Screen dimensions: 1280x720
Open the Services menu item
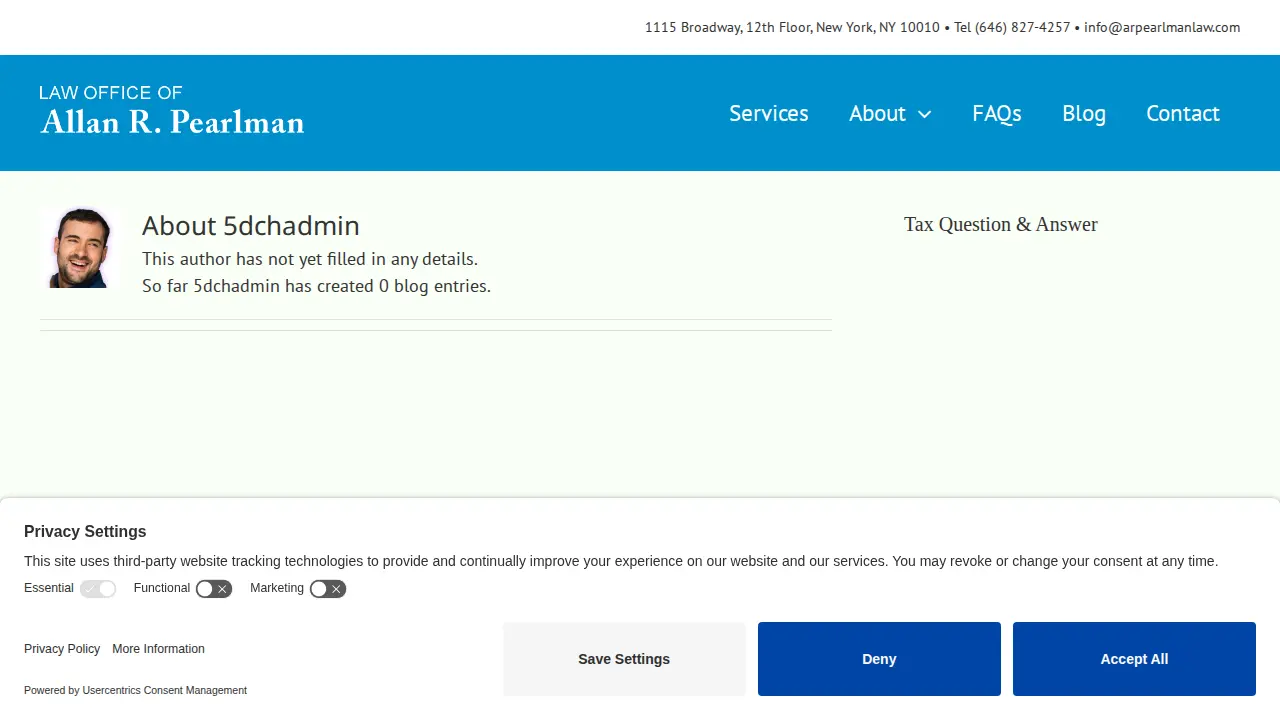click(769, 113)
